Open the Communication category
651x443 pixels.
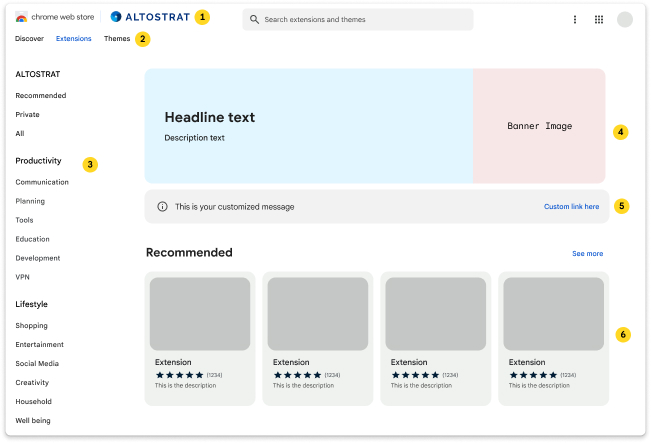coord(42,182)
